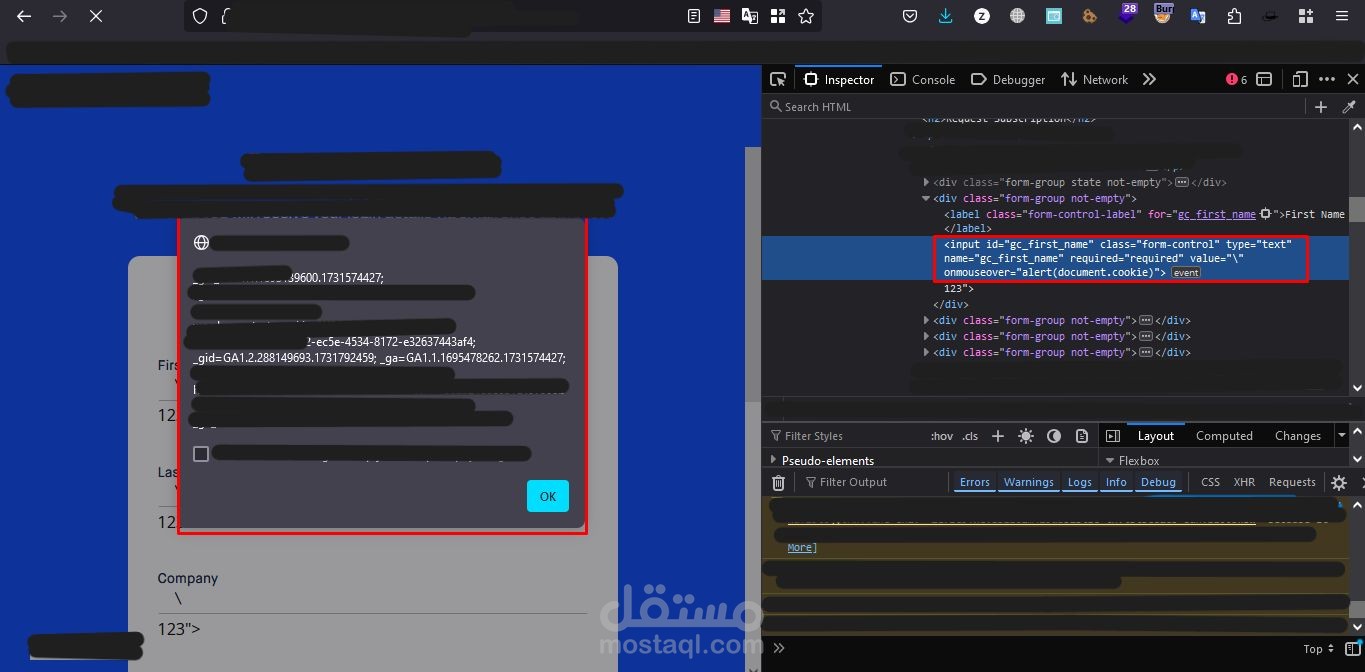1365x672 pixels.
Task: Open the Firefox application hamburger menu
Action: [x=1341, y=16]
